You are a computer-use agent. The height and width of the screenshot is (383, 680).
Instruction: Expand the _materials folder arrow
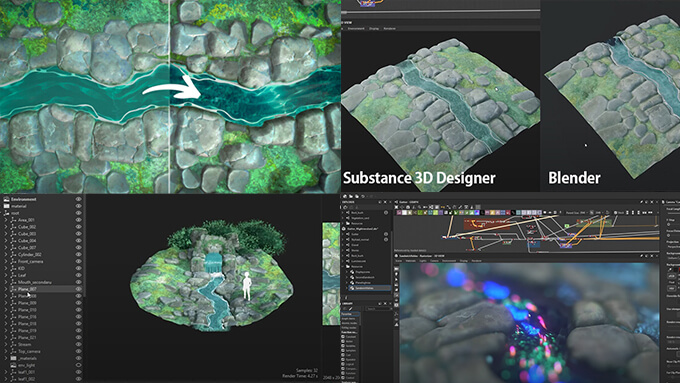point(6,358)
